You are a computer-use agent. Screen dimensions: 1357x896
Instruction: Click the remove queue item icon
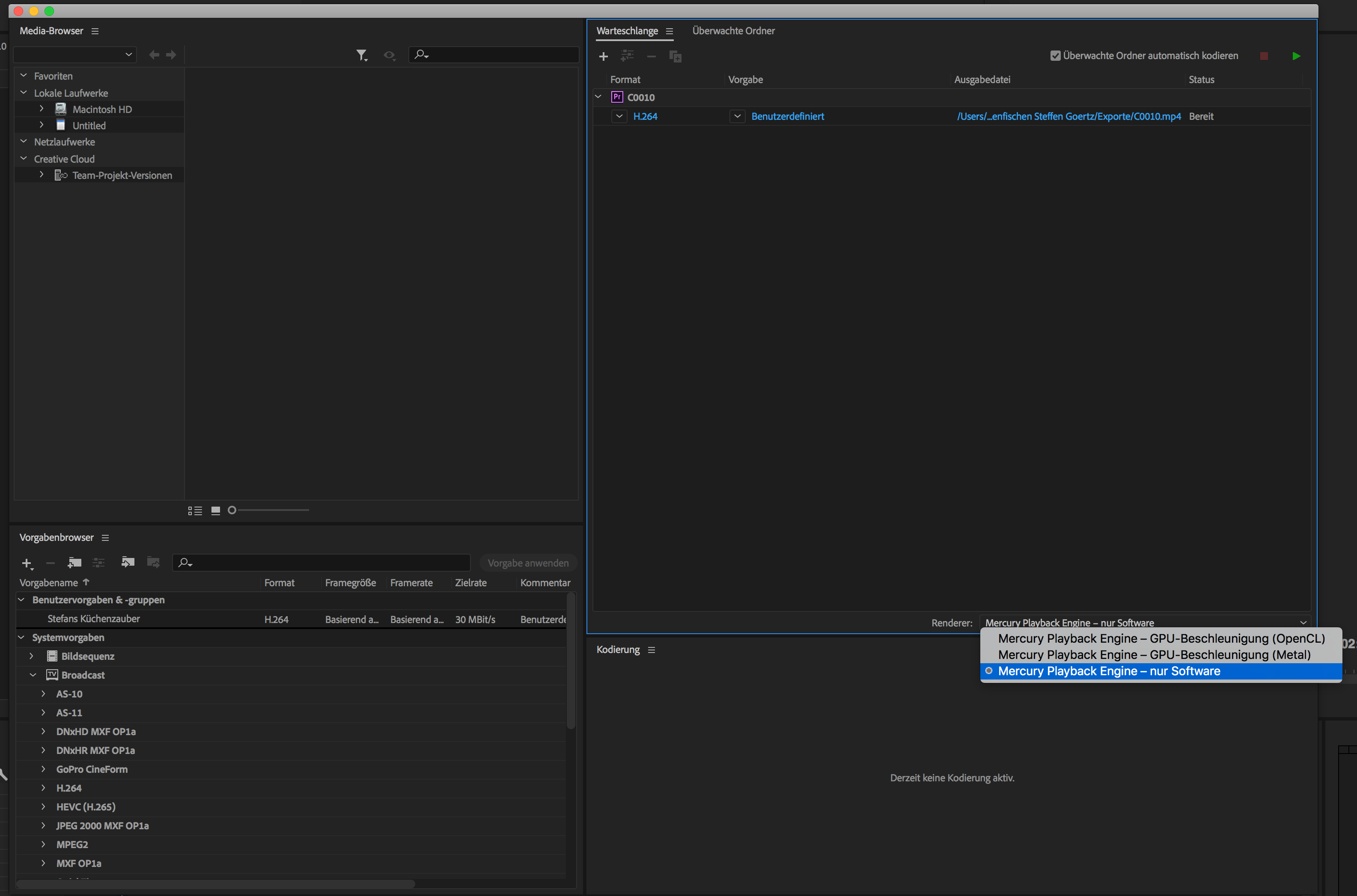pyautogui.click(x=649, y=56)
